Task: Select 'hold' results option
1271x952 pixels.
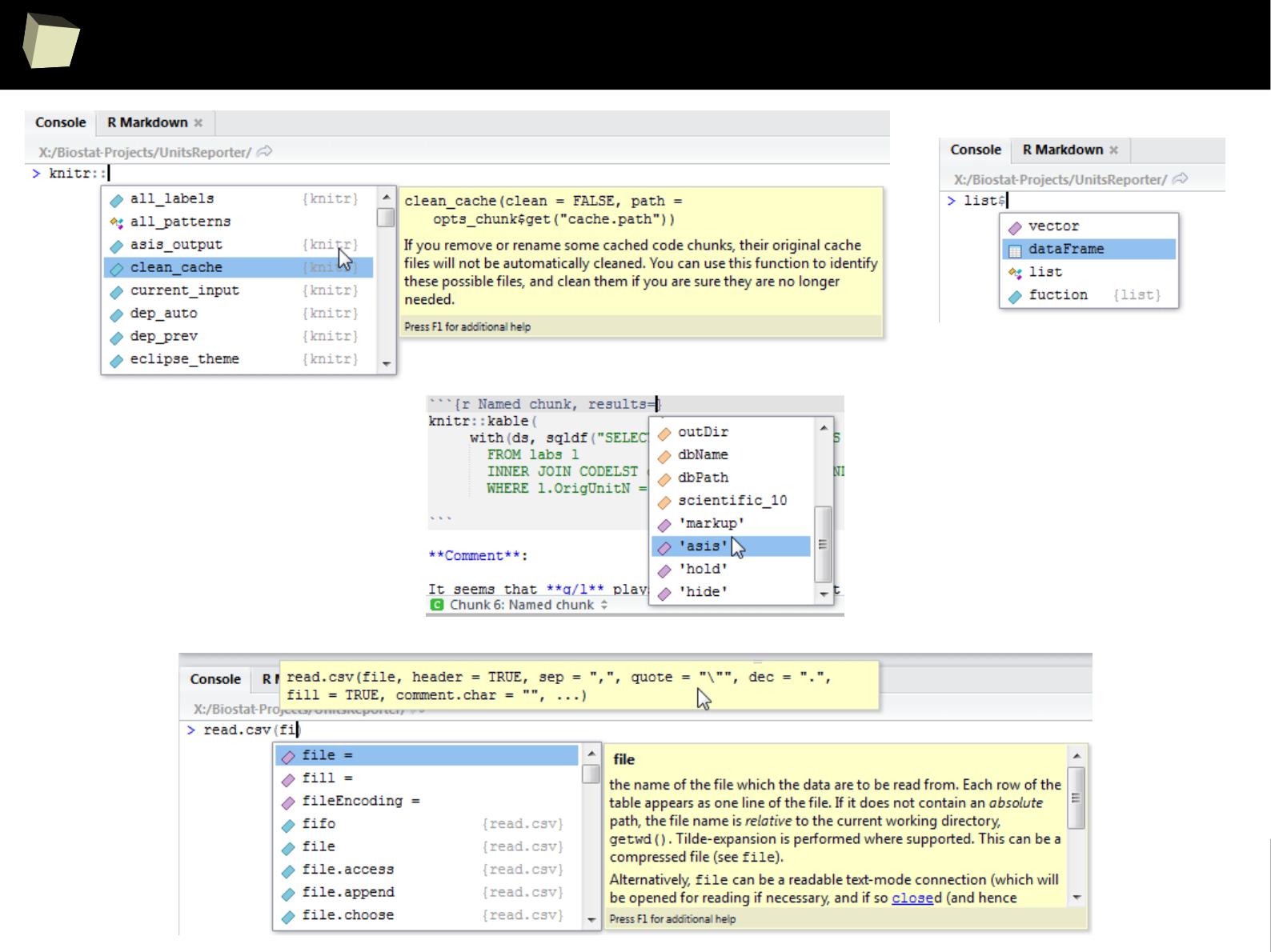Action: [x=732, y=570]
